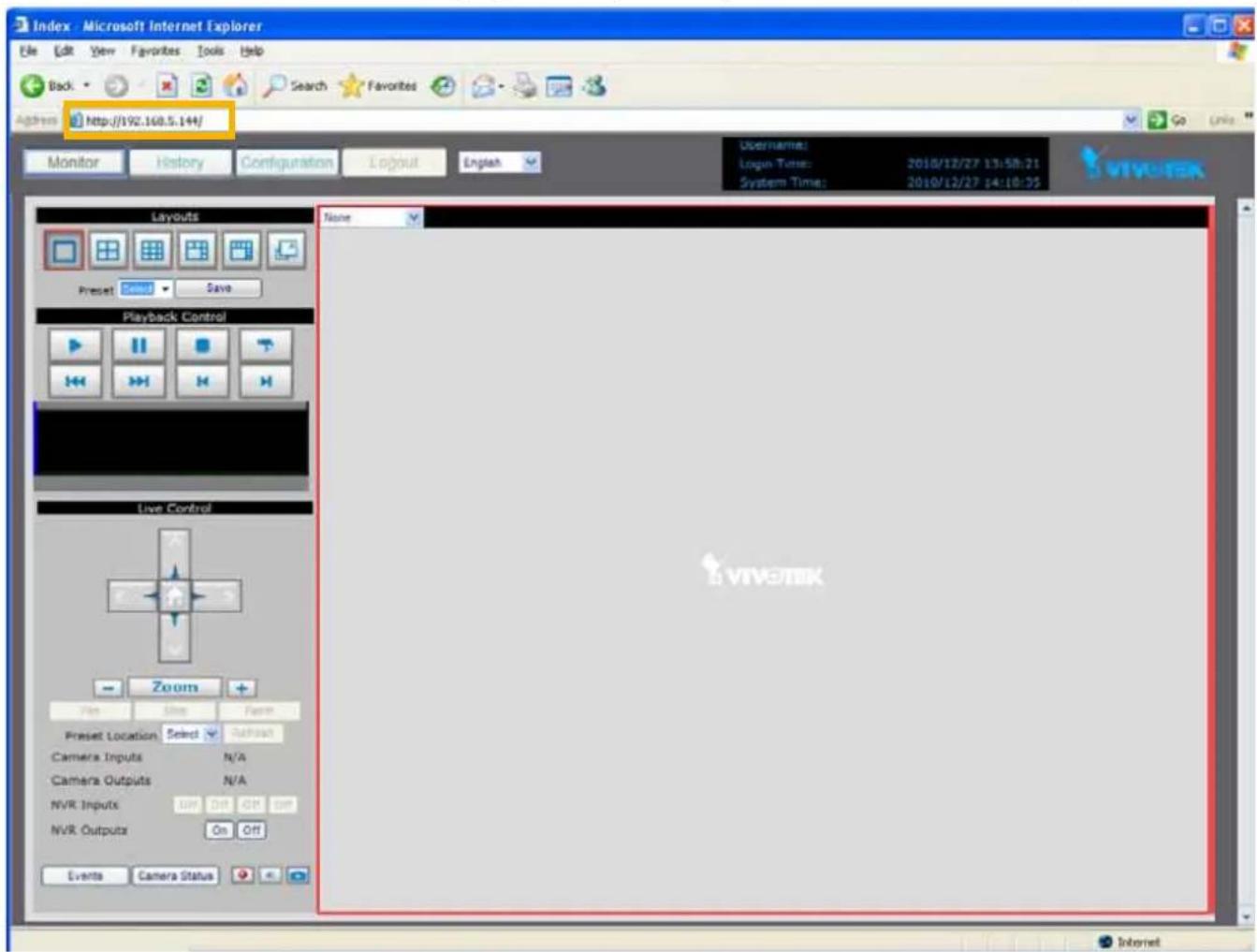
Task: Select the last layout icon in Layouts row
Action: (286, 250)
